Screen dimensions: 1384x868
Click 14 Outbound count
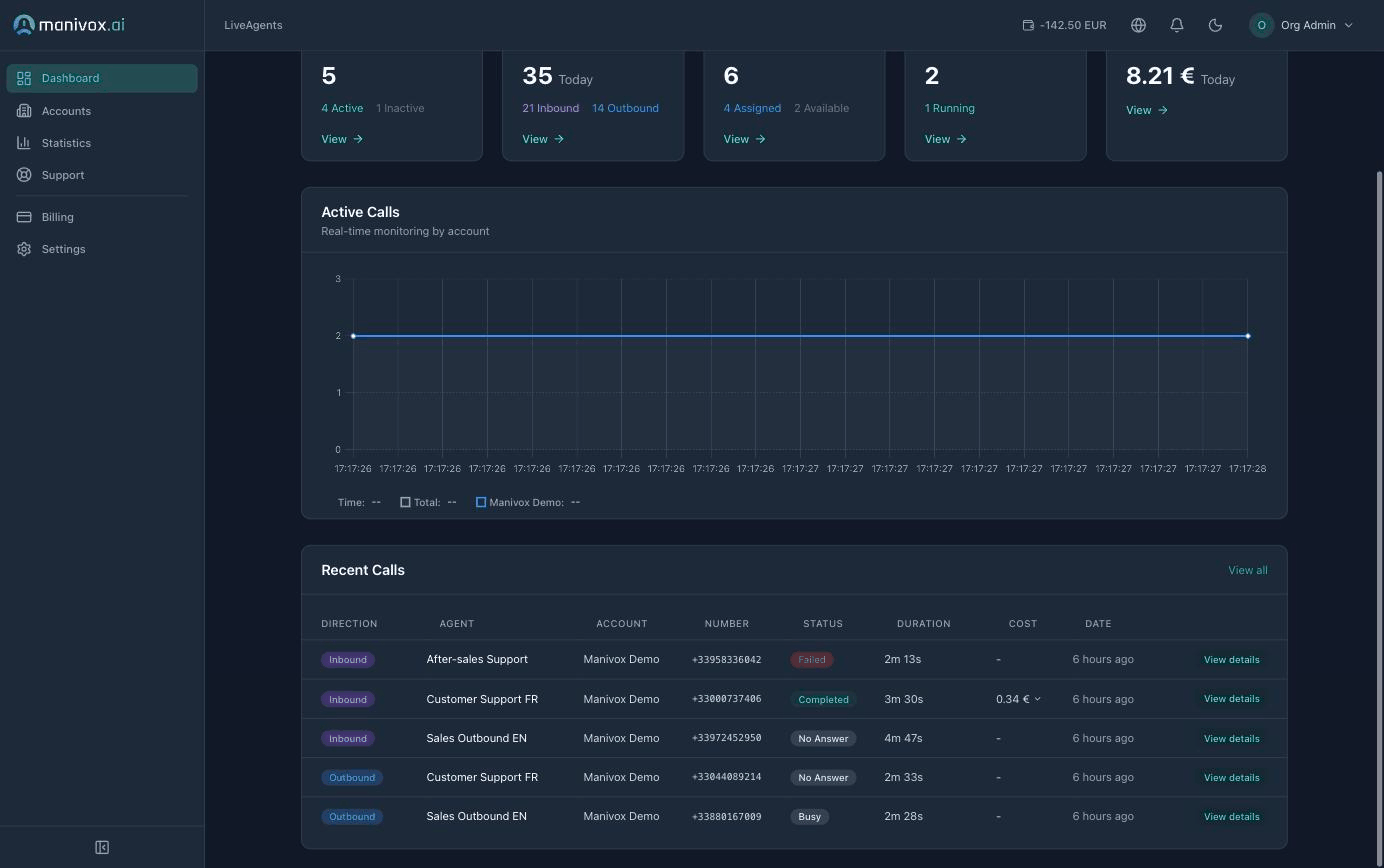click(625, 108)
